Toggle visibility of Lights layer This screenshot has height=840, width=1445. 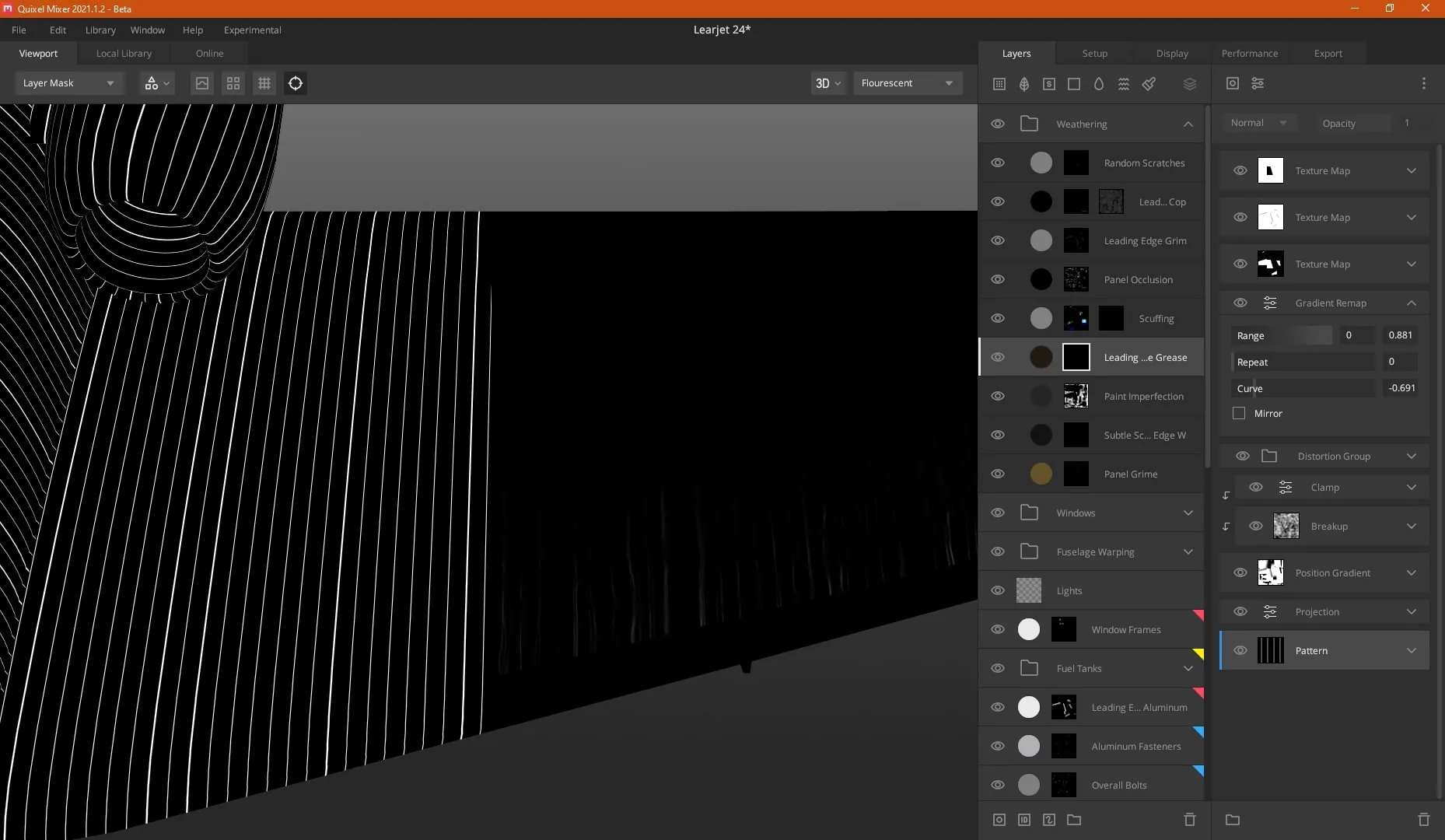click(998, 590)
